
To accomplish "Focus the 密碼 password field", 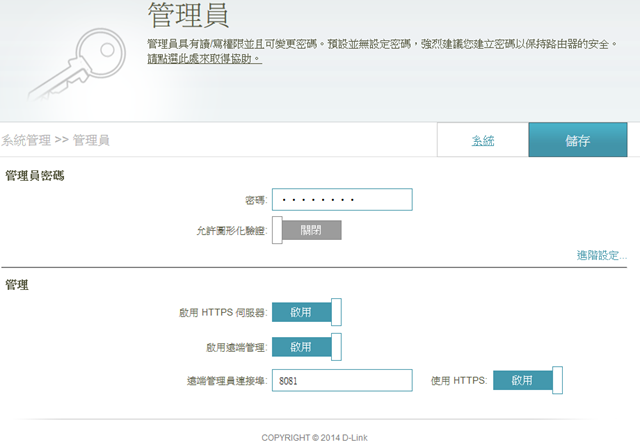I will pyautogui.click(x=342, y=200).
